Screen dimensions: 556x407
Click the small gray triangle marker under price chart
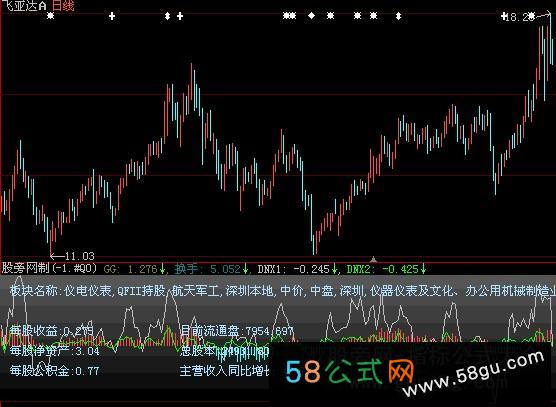373,259
